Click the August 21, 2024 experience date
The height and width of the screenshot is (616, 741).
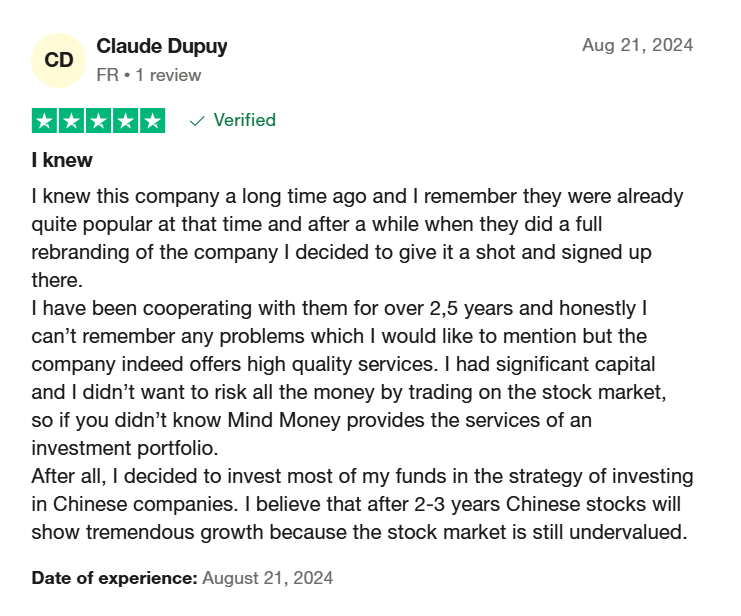[x=267, y=578]
